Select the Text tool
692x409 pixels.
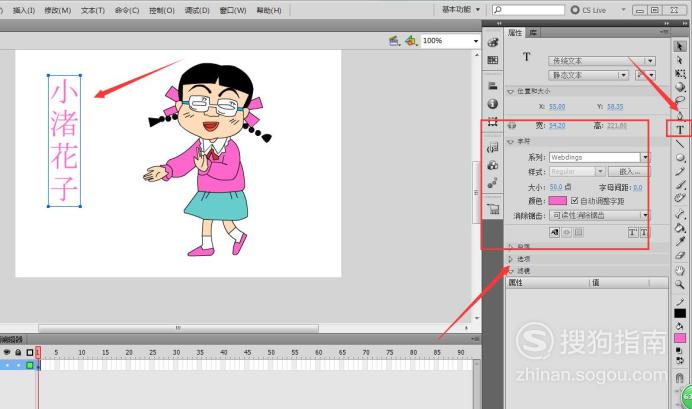point(680,130)
